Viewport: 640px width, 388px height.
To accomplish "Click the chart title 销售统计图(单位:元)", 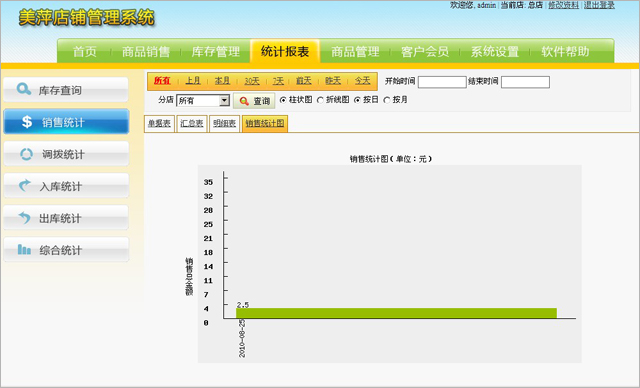I will tap(390, 159).
